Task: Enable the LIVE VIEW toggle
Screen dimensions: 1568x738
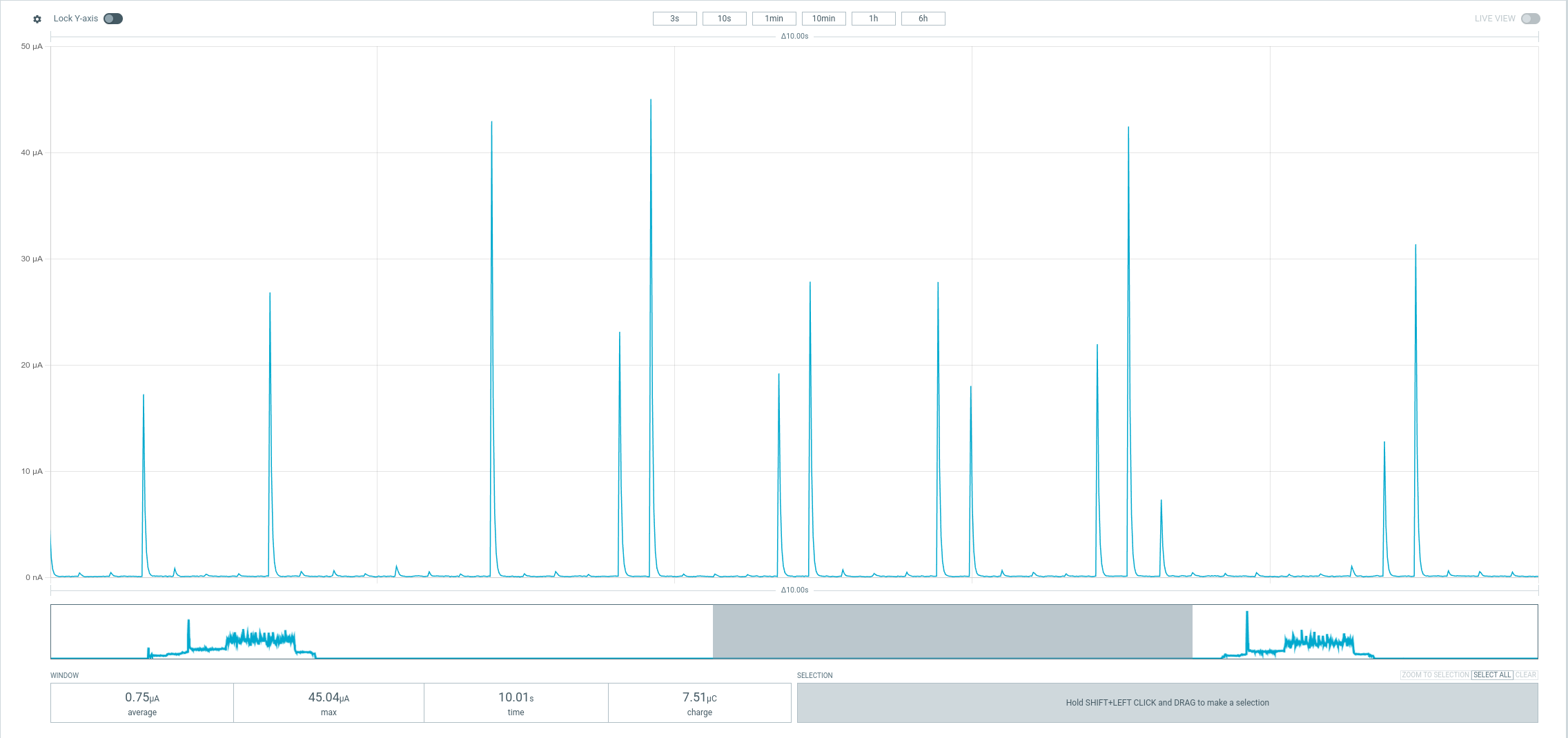Action: click(1530, 19)
